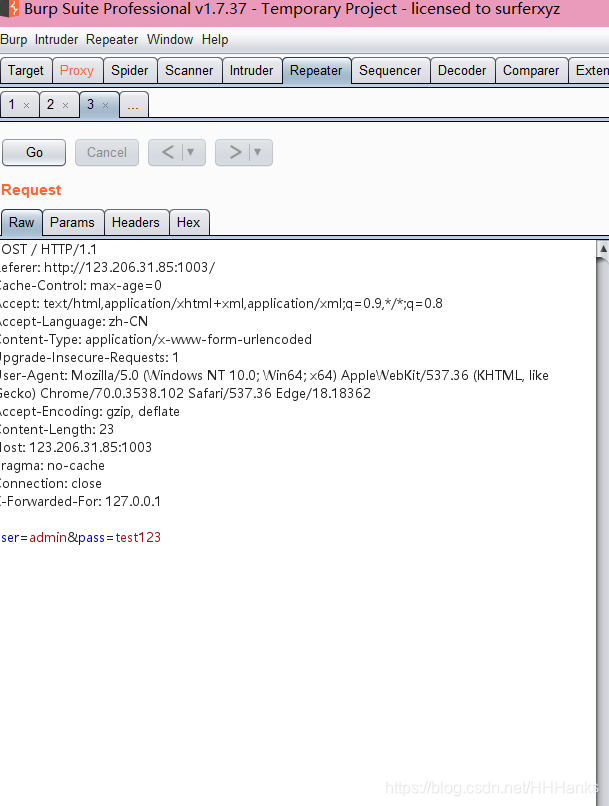Click the Referer header line
This screenshot has height=806, width=609.
coord(107,267)
